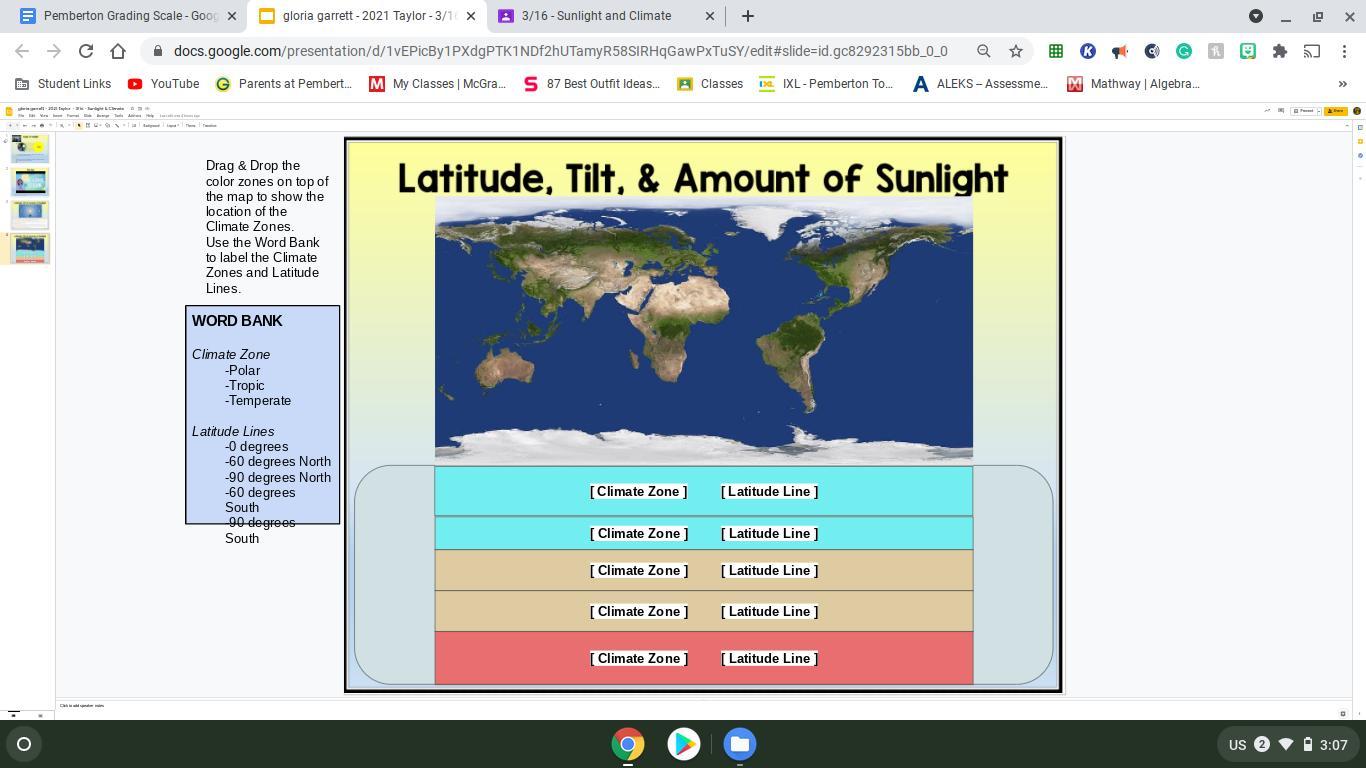Open the YouTube bookmark
The width and height of the screenshot is (1366, 768).
(x=163, y=84)
